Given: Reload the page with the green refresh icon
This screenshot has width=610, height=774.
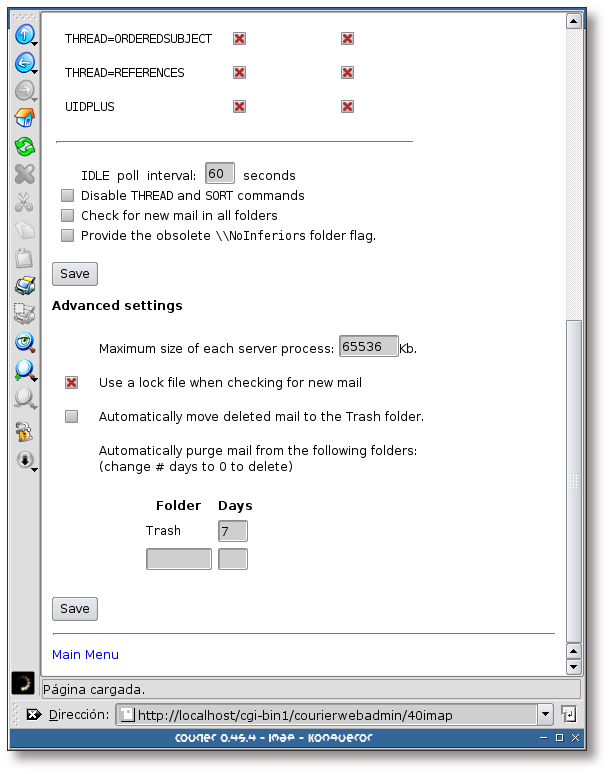Looking at the screenshot, I should (24, 147).
